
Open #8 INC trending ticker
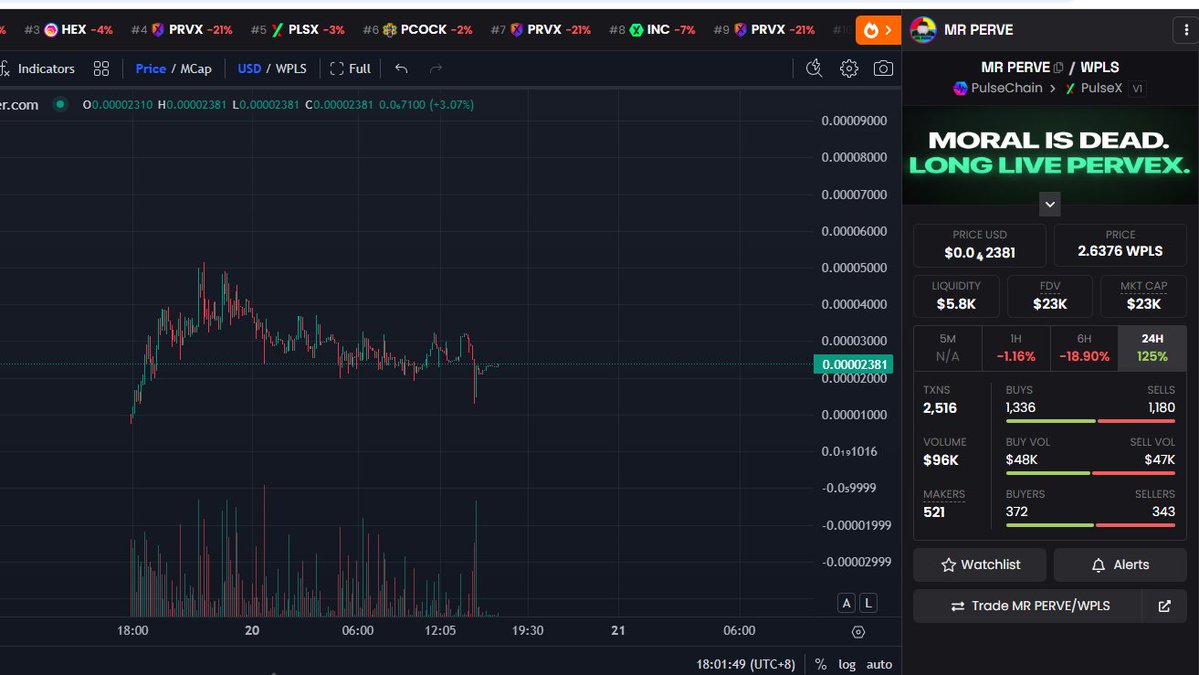652,30
